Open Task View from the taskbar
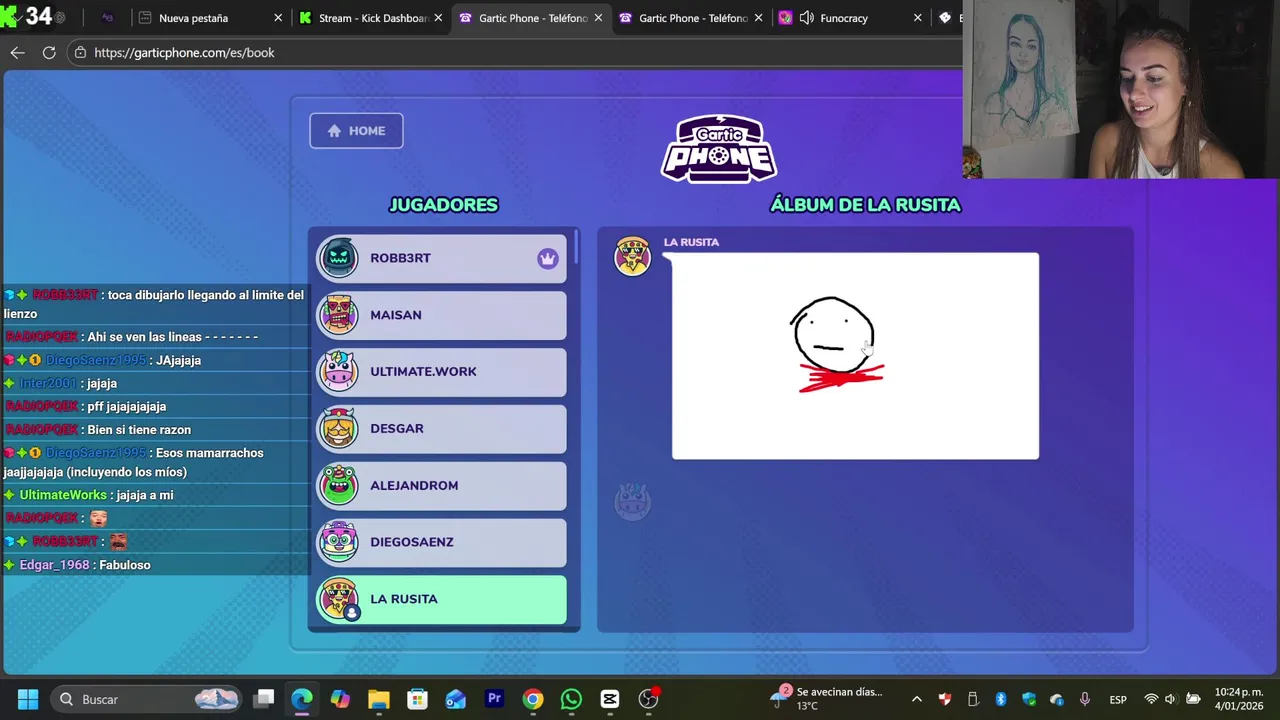The height and width of the screenshot is (720, 1280). (x=264, y=699)
